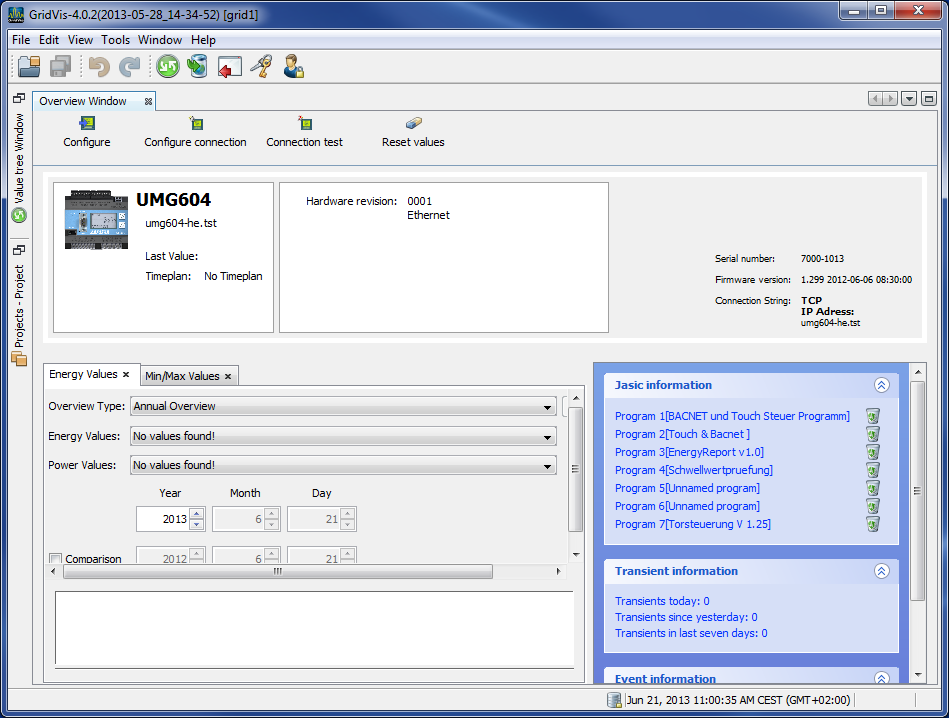Enable the Comparison checkbox

[57, 559]
